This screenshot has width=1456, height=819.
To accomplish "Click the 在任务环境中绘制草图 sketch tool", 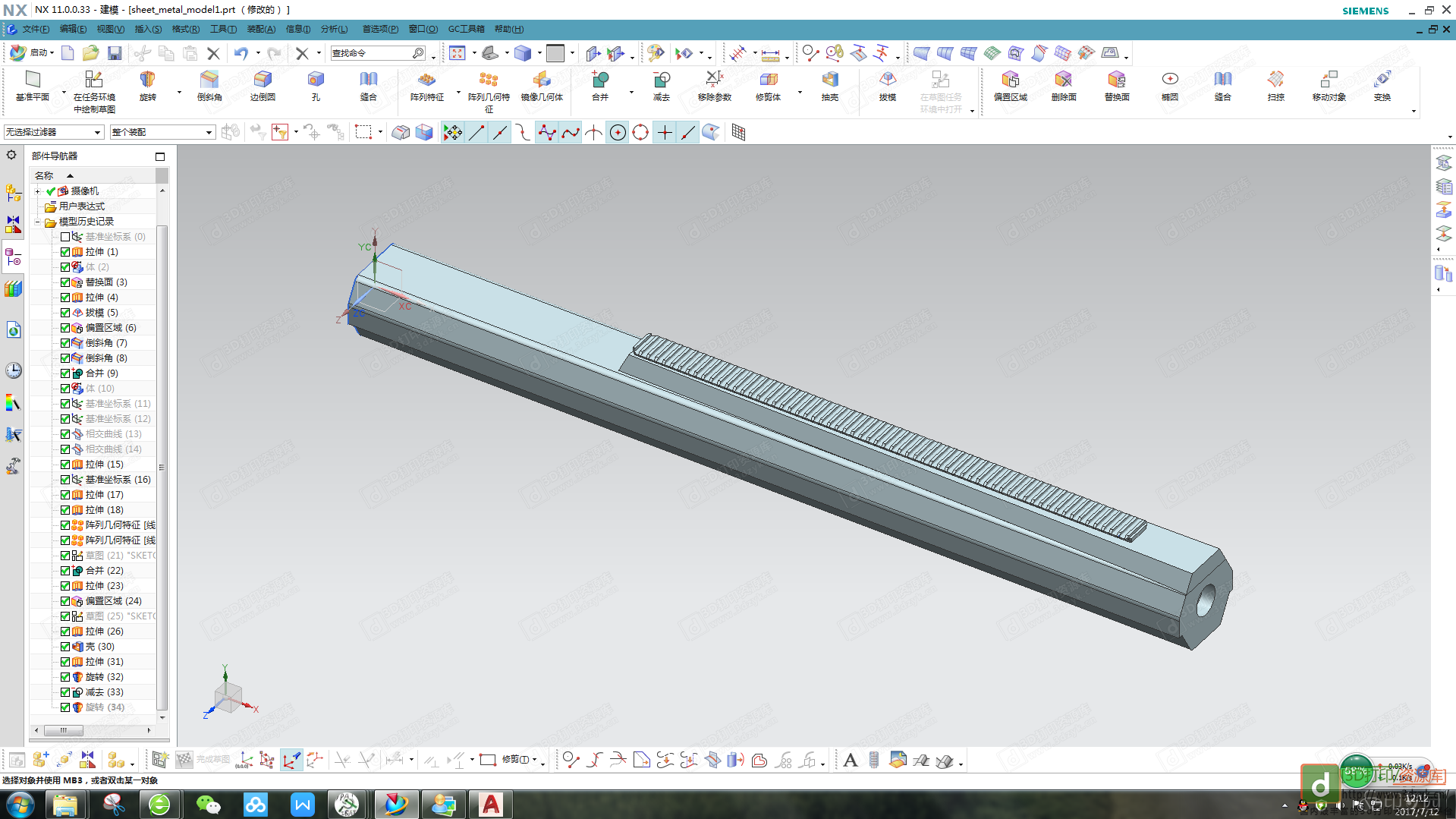I will tap(94, 91).
